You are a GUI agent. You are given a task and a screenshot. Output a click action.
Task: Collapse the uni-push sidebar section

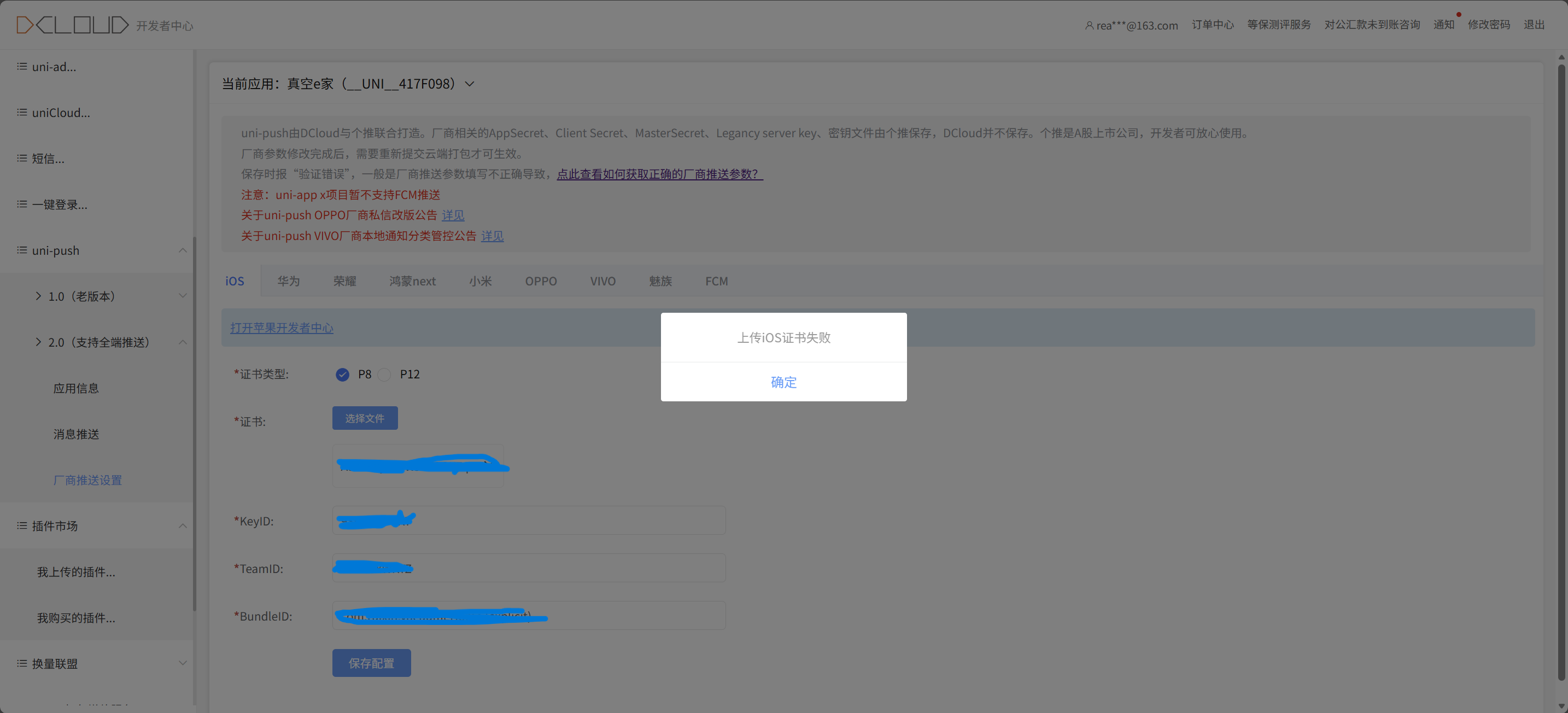click(183, 250)
